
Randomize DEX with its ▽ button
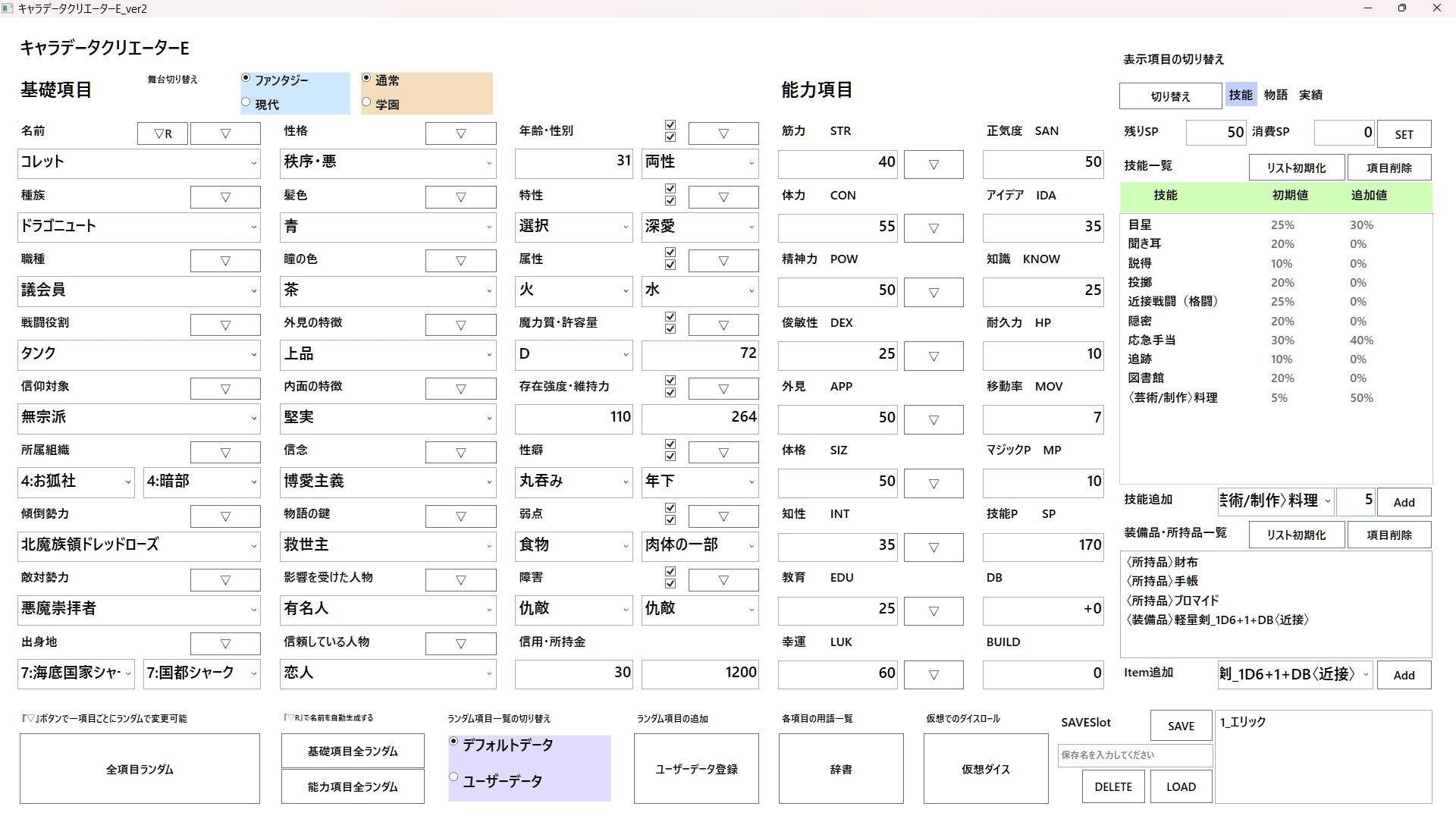[x=934, y=356]
